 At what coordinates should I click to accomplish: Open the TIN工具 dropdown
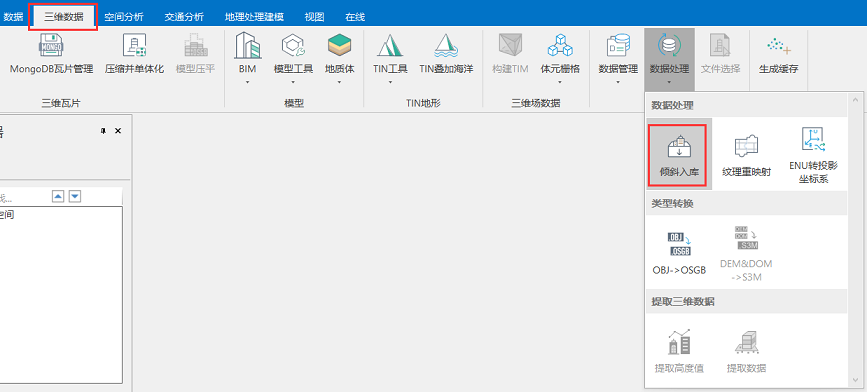click(x=390, y=58)
